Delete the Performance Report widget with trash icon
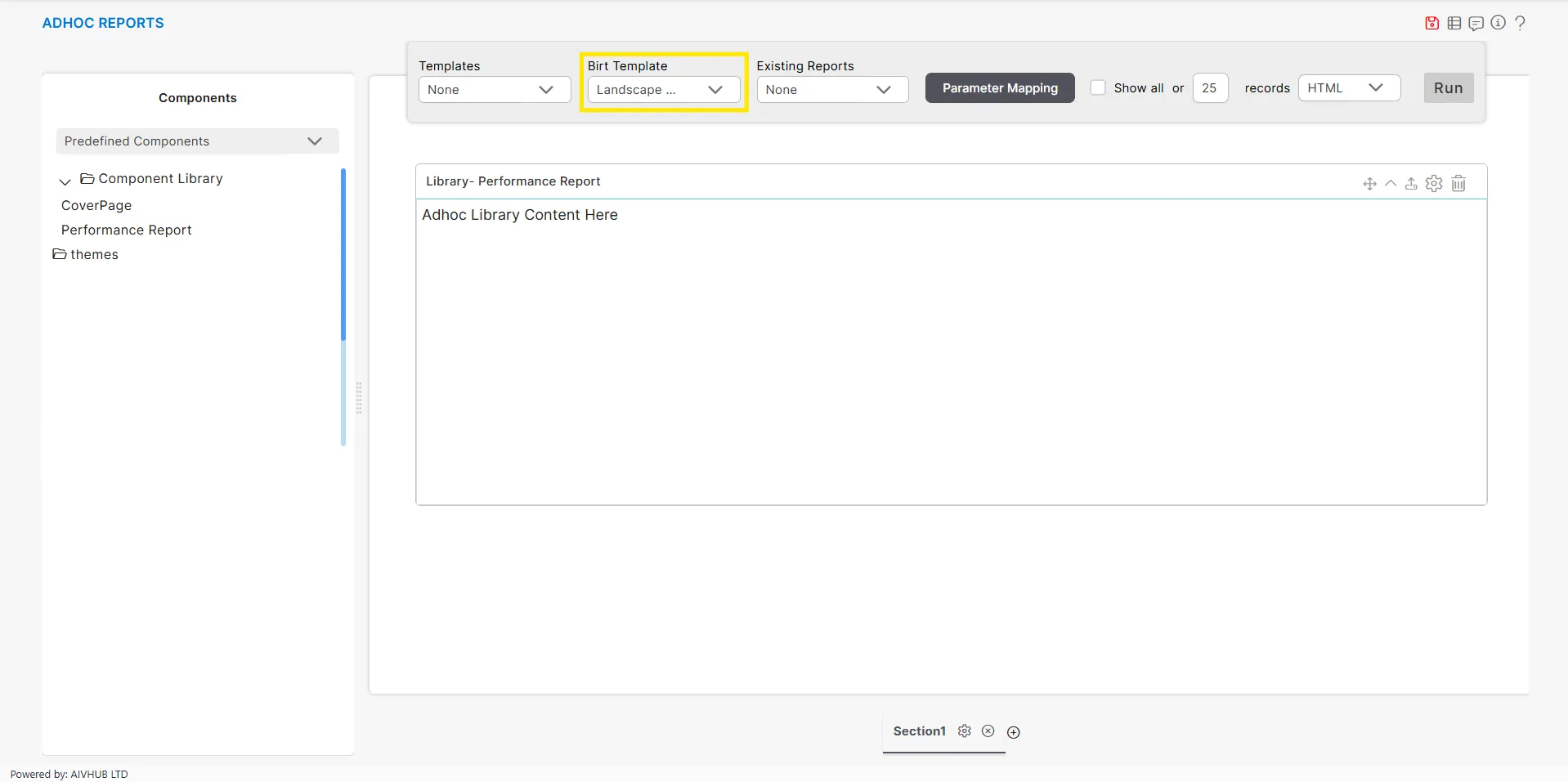This screenshot has height=782, width=1568. [1458, 184]
